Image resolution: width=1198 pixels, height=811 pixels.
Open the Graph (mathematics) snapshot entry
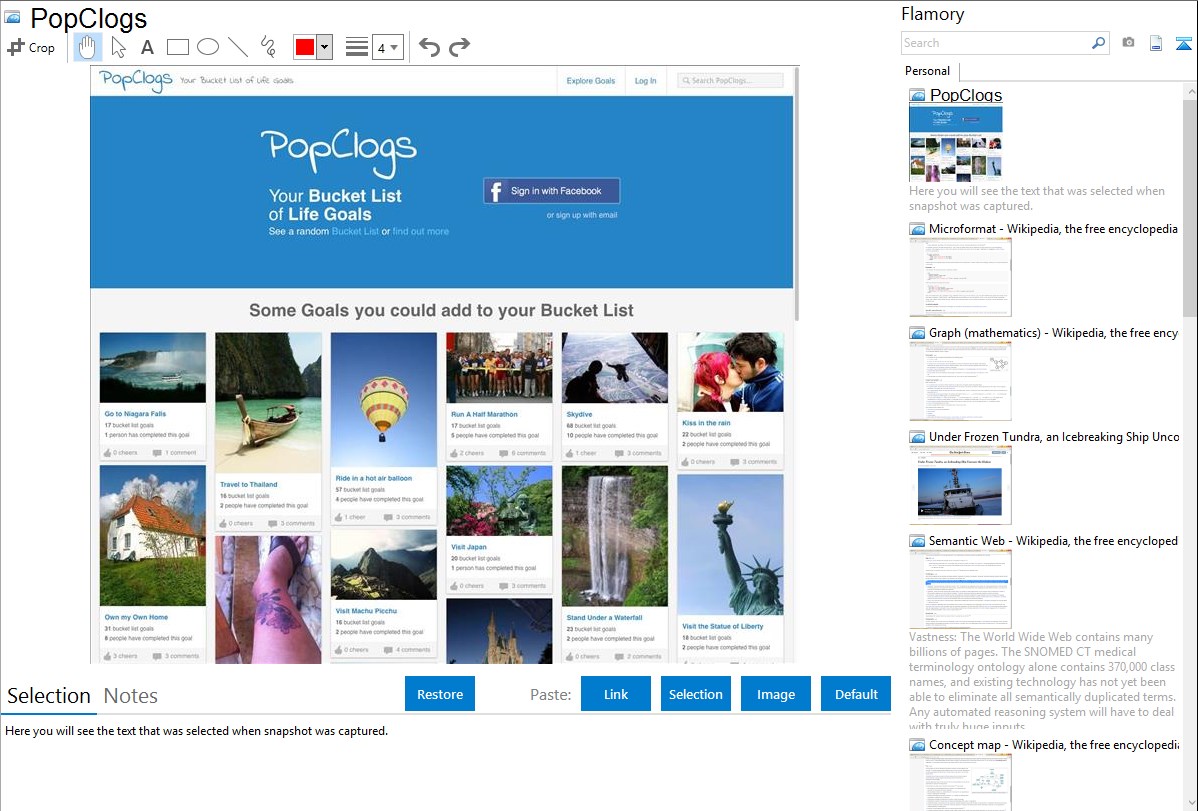[1053, 333]
